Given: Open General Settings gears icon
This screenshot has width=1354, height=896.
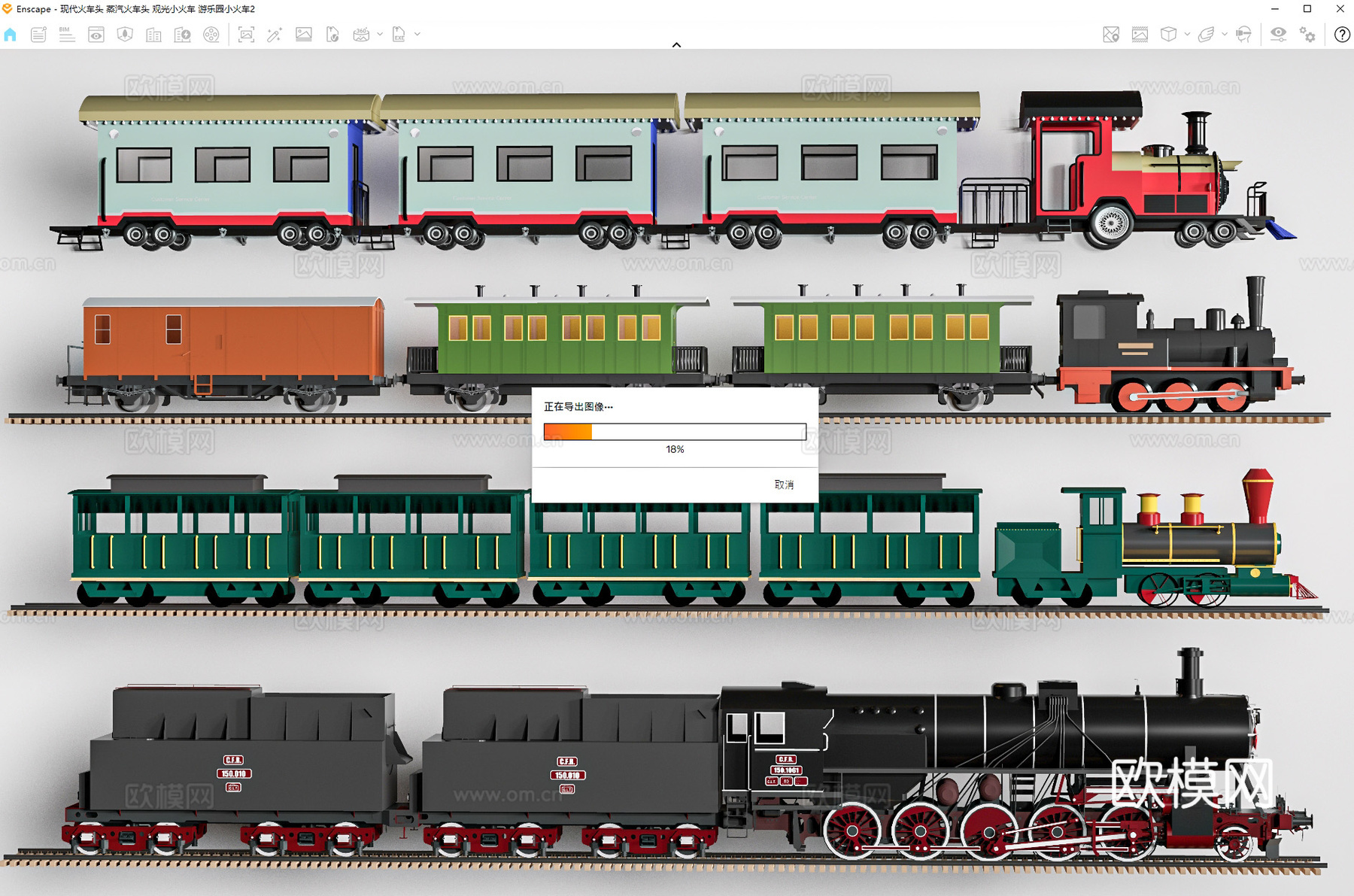Looking at the screenshot, I should point(1308,35).
